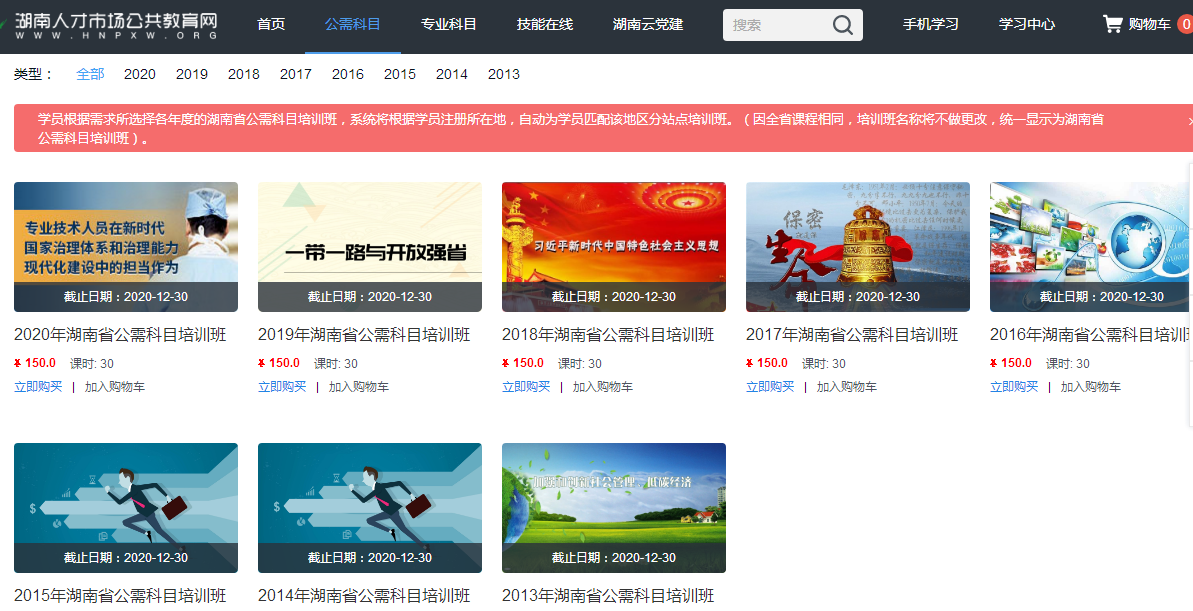Filter courses by year 2013
The width and height of the screenshot is (1193, 611).
(x=504, y=74)
